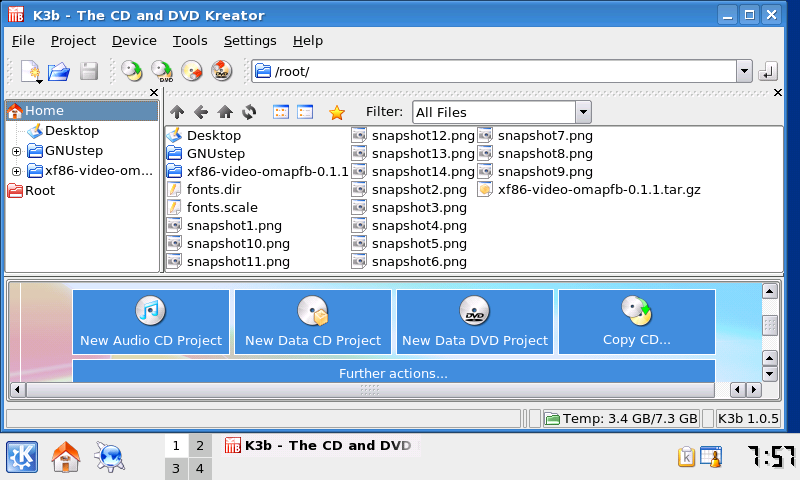Reload the file browser listing
Viewport: 800px width, 480px height.
249,112
